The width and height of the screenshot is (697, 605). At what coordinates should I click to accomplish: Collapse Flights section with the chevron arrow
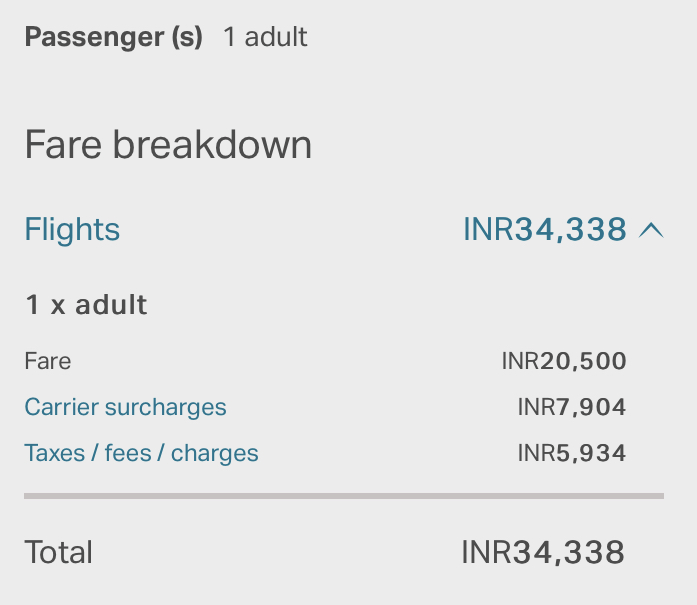tap(651, 231)
